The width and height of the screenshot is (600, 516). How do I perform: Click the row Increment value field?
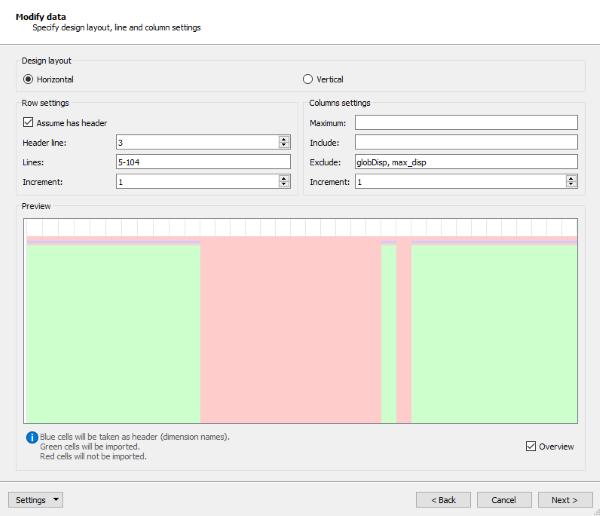(197, 181)
